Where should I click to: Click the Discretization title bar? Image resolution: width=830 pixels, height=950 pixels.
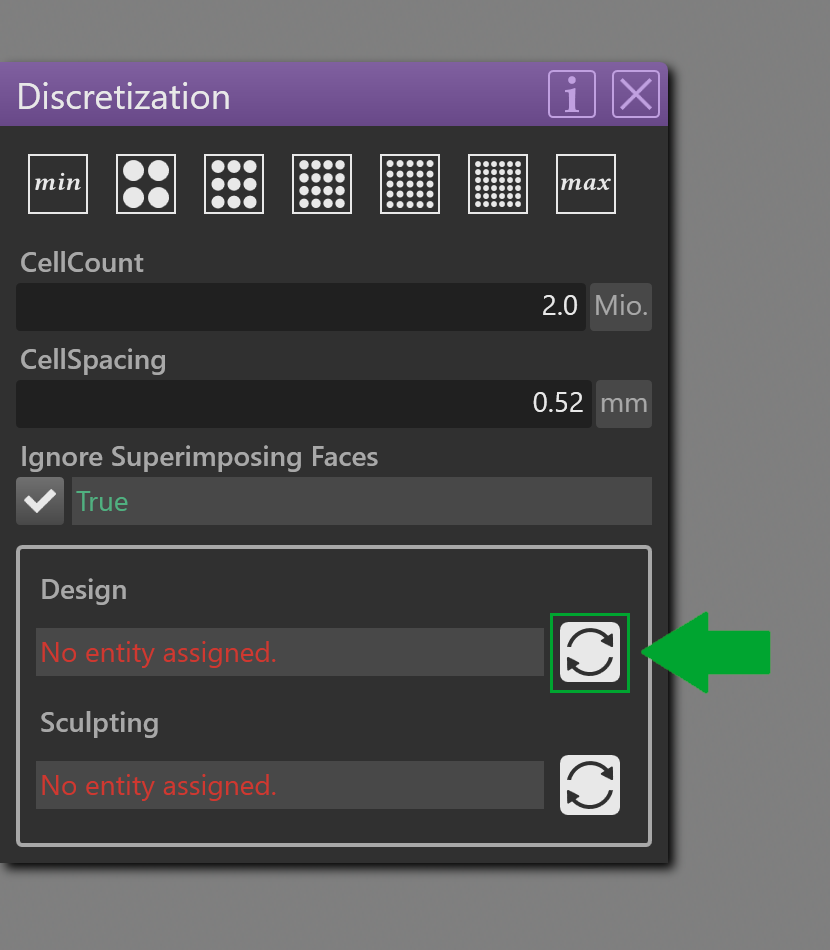coord(273,95)
